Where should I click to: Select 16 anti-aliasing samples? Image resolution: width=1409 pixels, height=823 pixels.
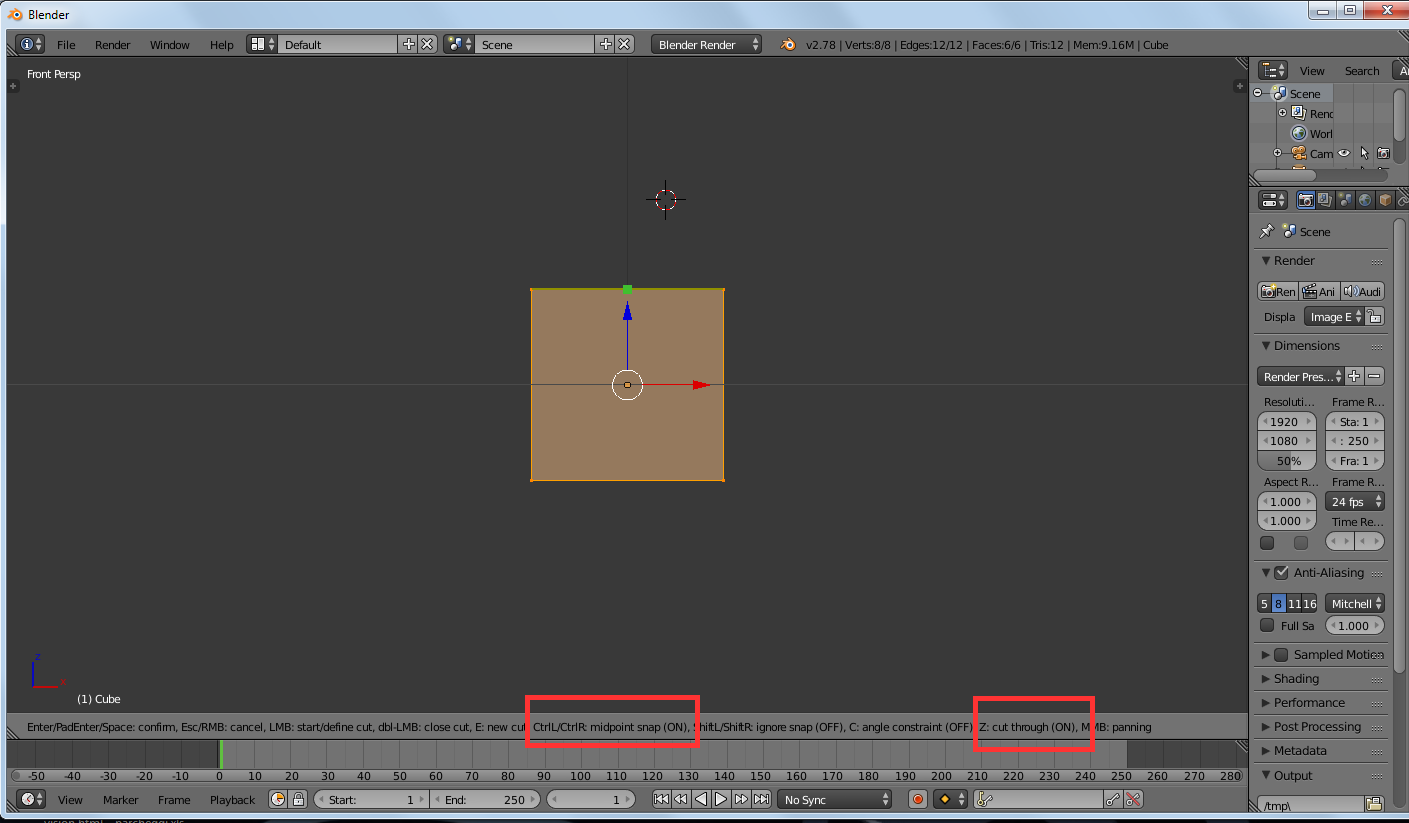pyautogui.click(x=1310, y=603)
